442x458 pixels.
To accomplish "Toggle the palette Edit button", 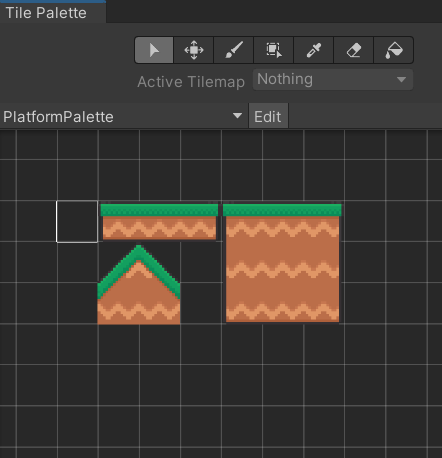I will (x=268, y=116).
